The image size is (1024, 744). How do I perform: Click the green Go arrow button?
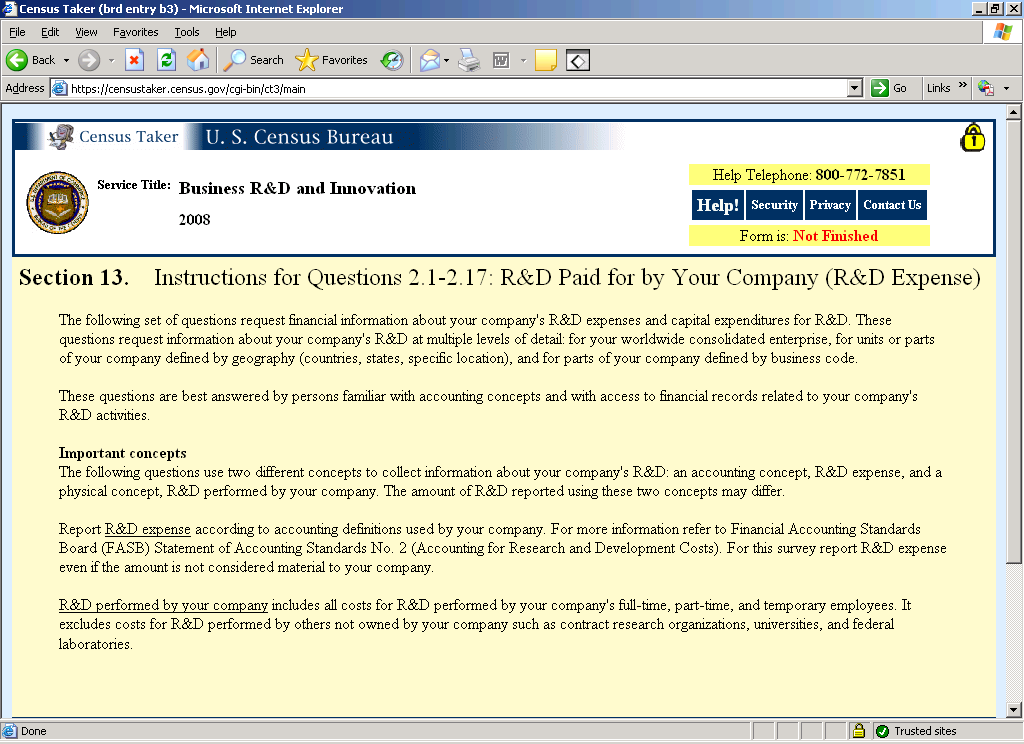coord(880,88)
